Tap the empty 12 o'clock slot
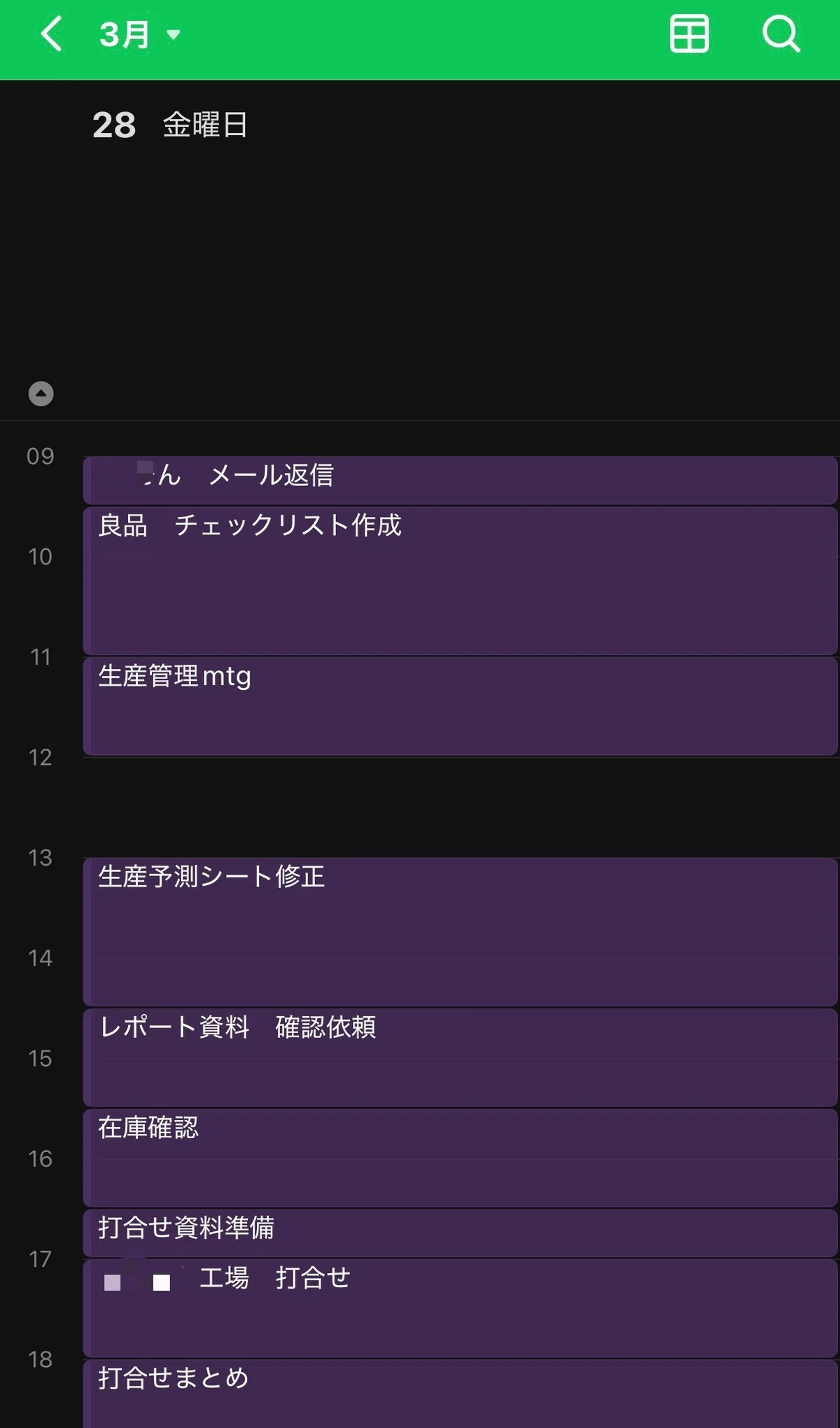840x1428 pixels. [x=461, y=807]
